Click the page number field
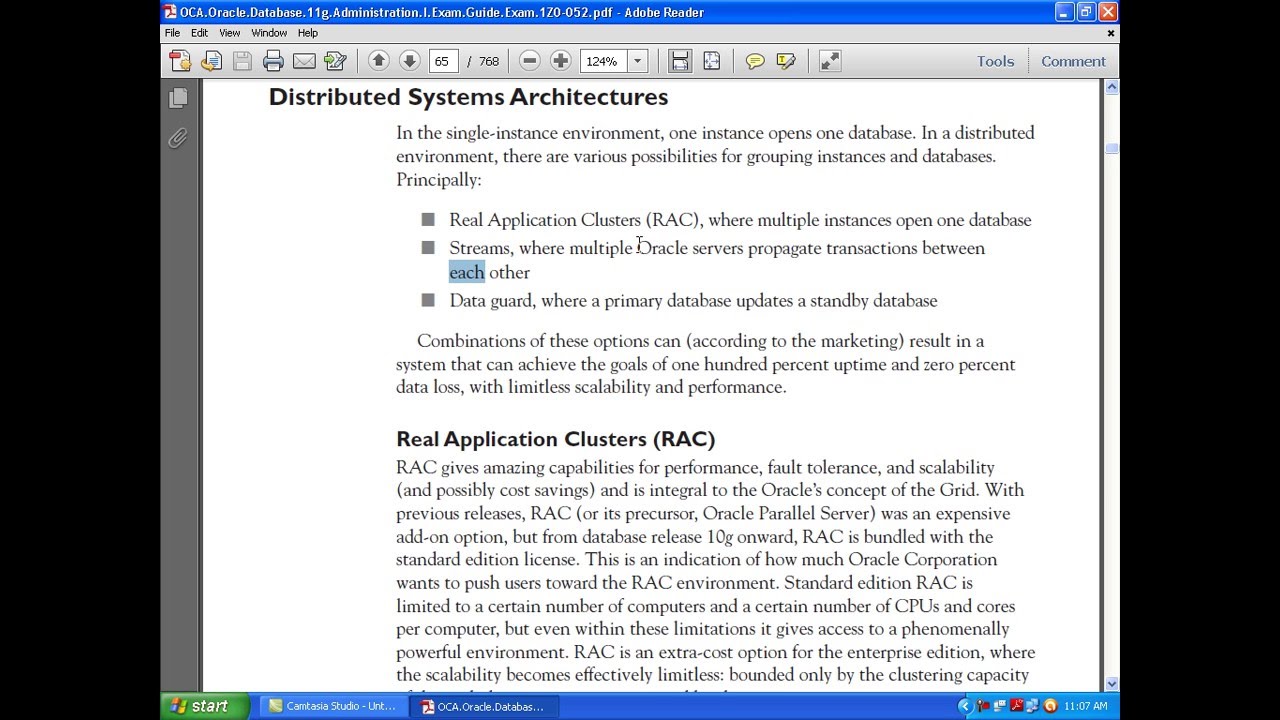The image size is (1280, 720). click(444, 61)
